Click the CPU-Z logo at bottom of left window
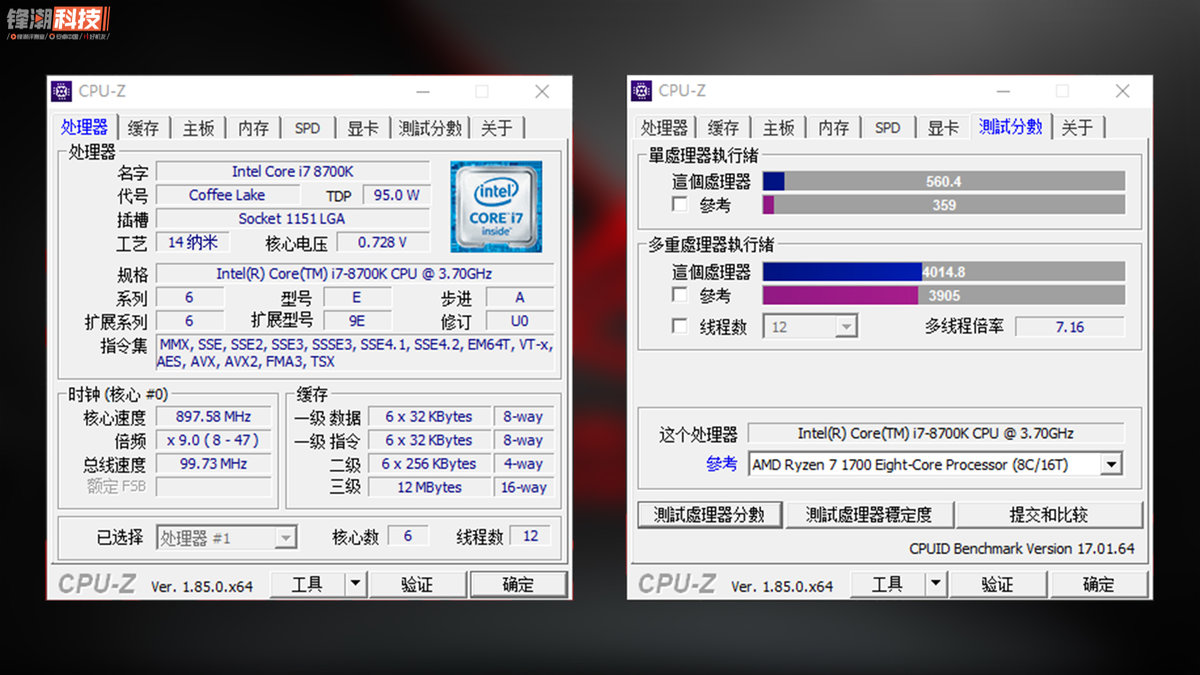Screen dimensions: 1200x675 [96, 583]
